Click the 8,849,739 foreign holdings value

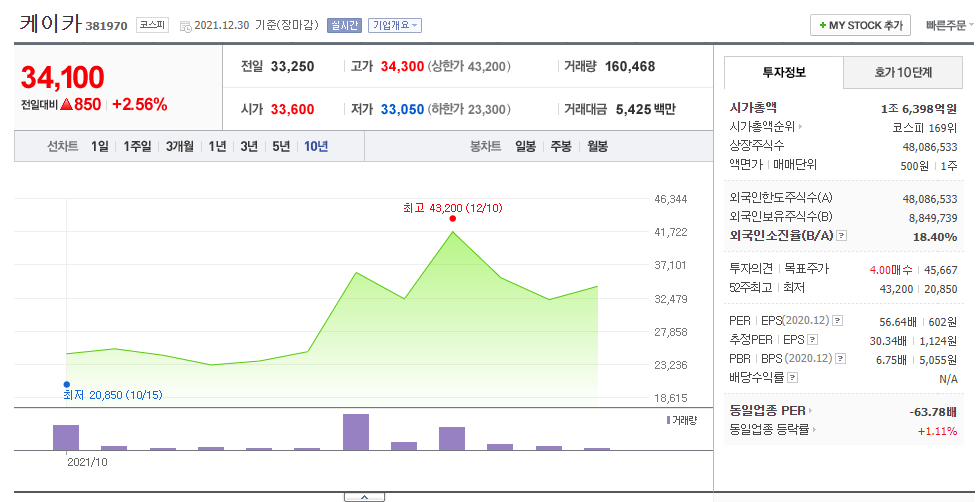tap(932, 218)
